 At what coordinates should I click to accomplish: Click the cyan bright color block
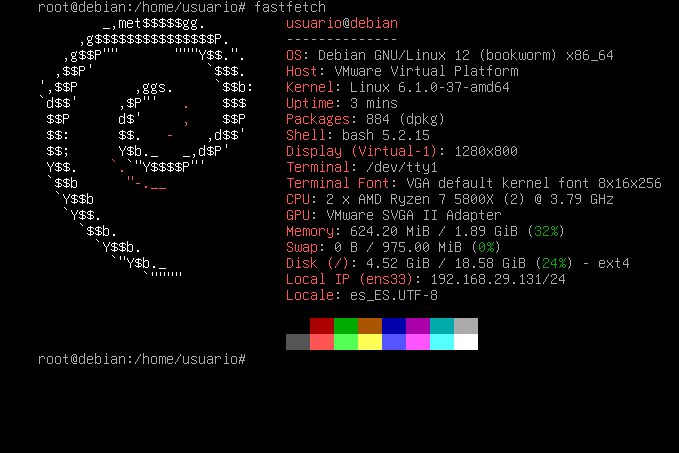(442, 342)
